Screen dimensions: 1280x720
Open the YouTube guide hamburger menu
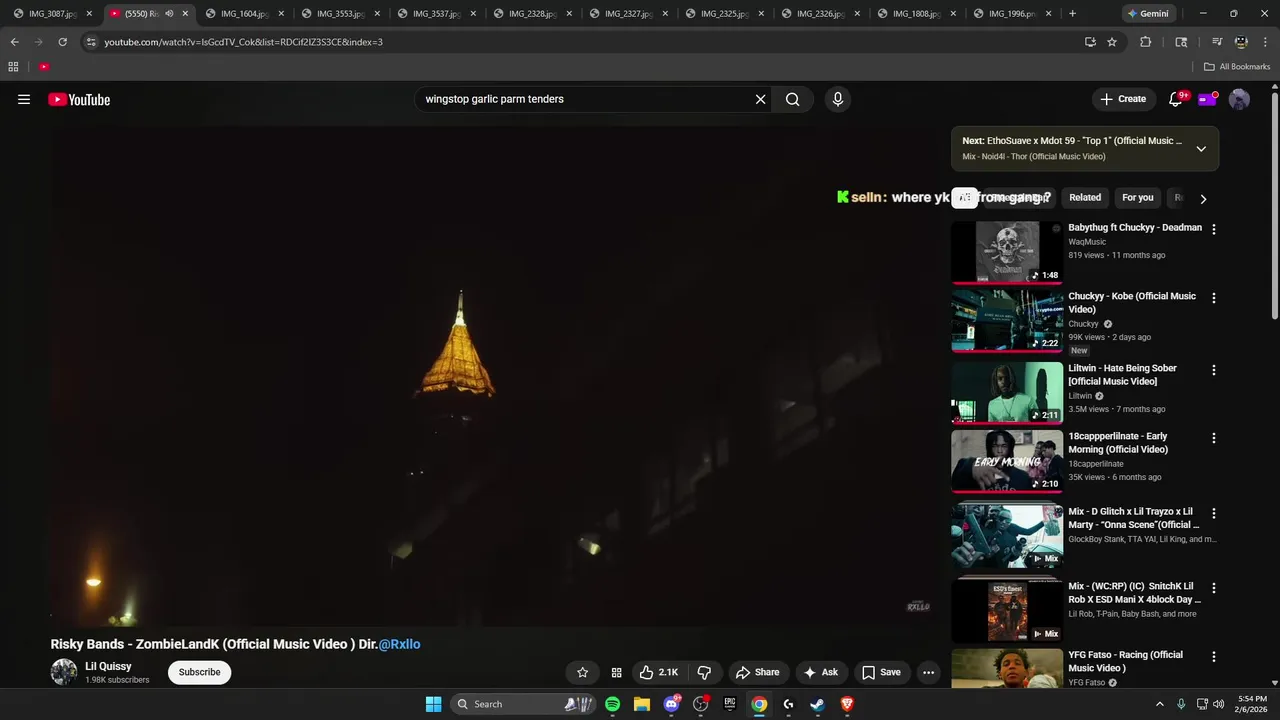[24, 99]
